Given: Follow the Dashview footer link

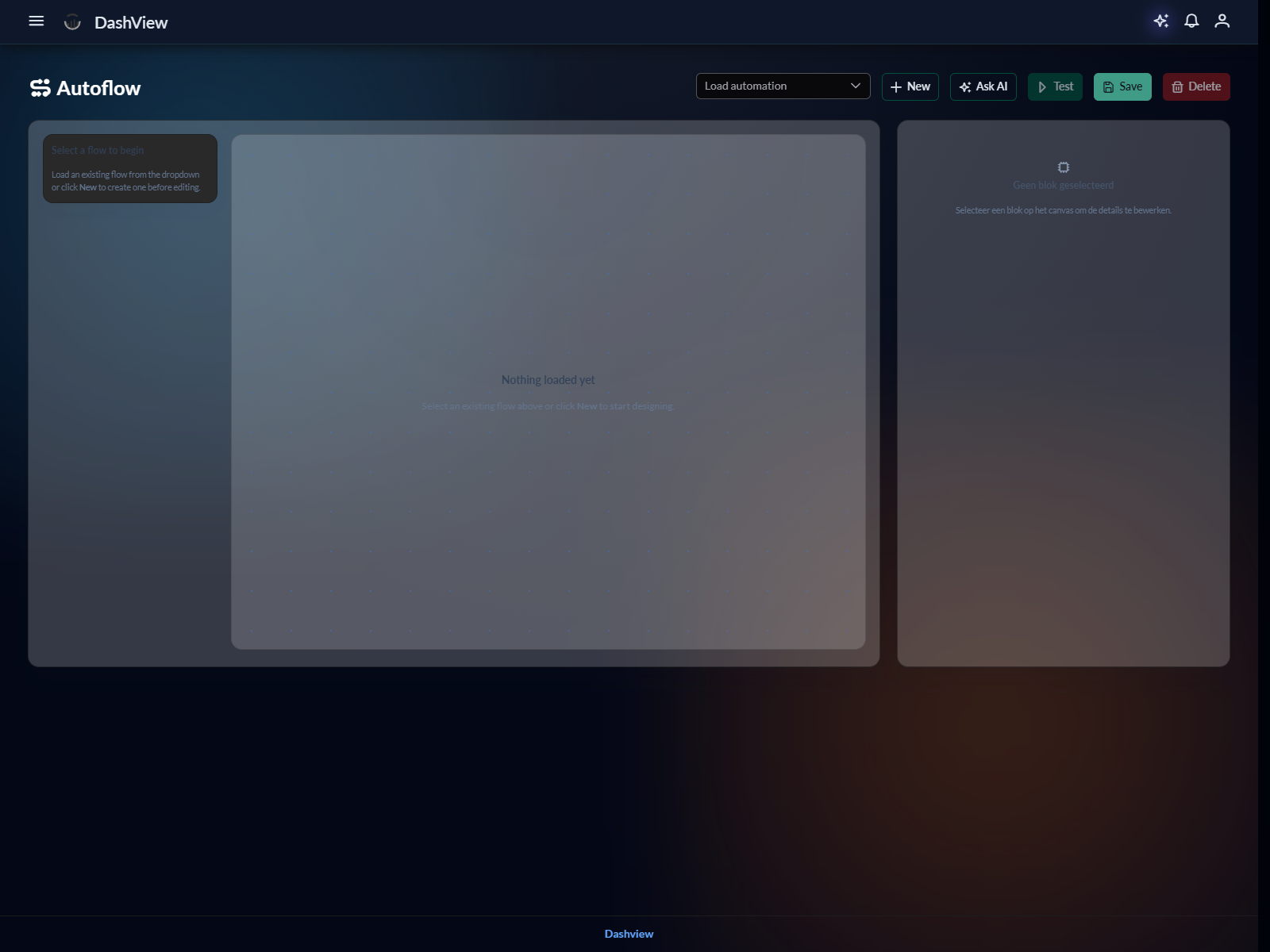Looking at the screenshot, I should pos(629,934).
